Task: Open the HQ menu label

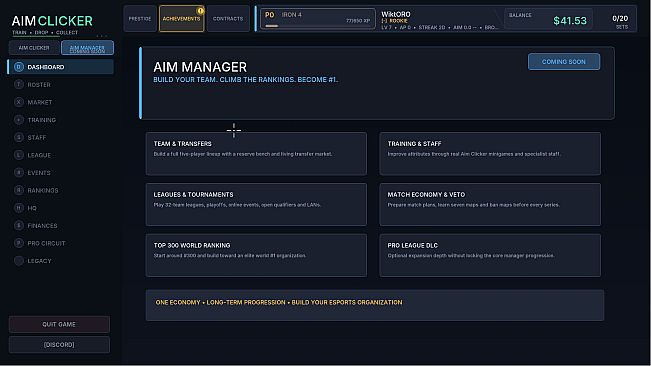Action: pyautogui.click(x=32, y=208)
